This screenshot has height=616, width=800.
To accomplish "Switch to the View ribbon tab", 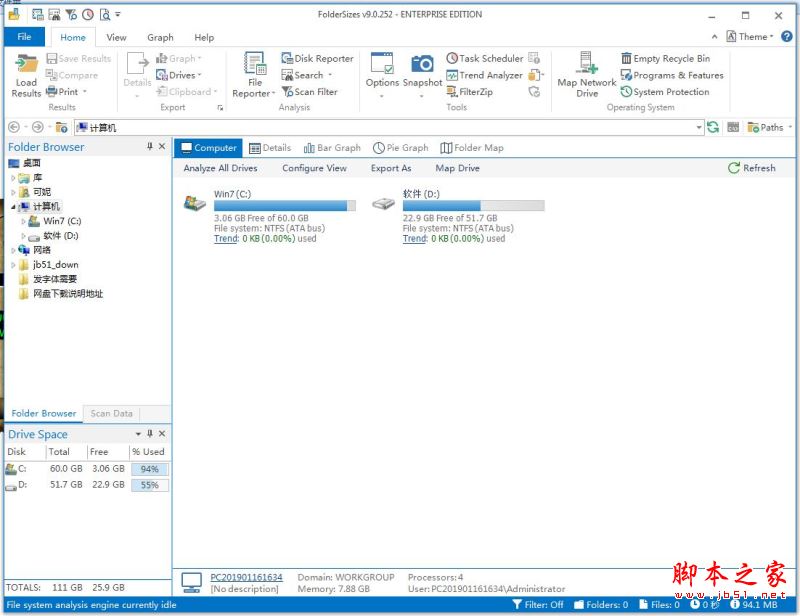I will tap(116, 37).
